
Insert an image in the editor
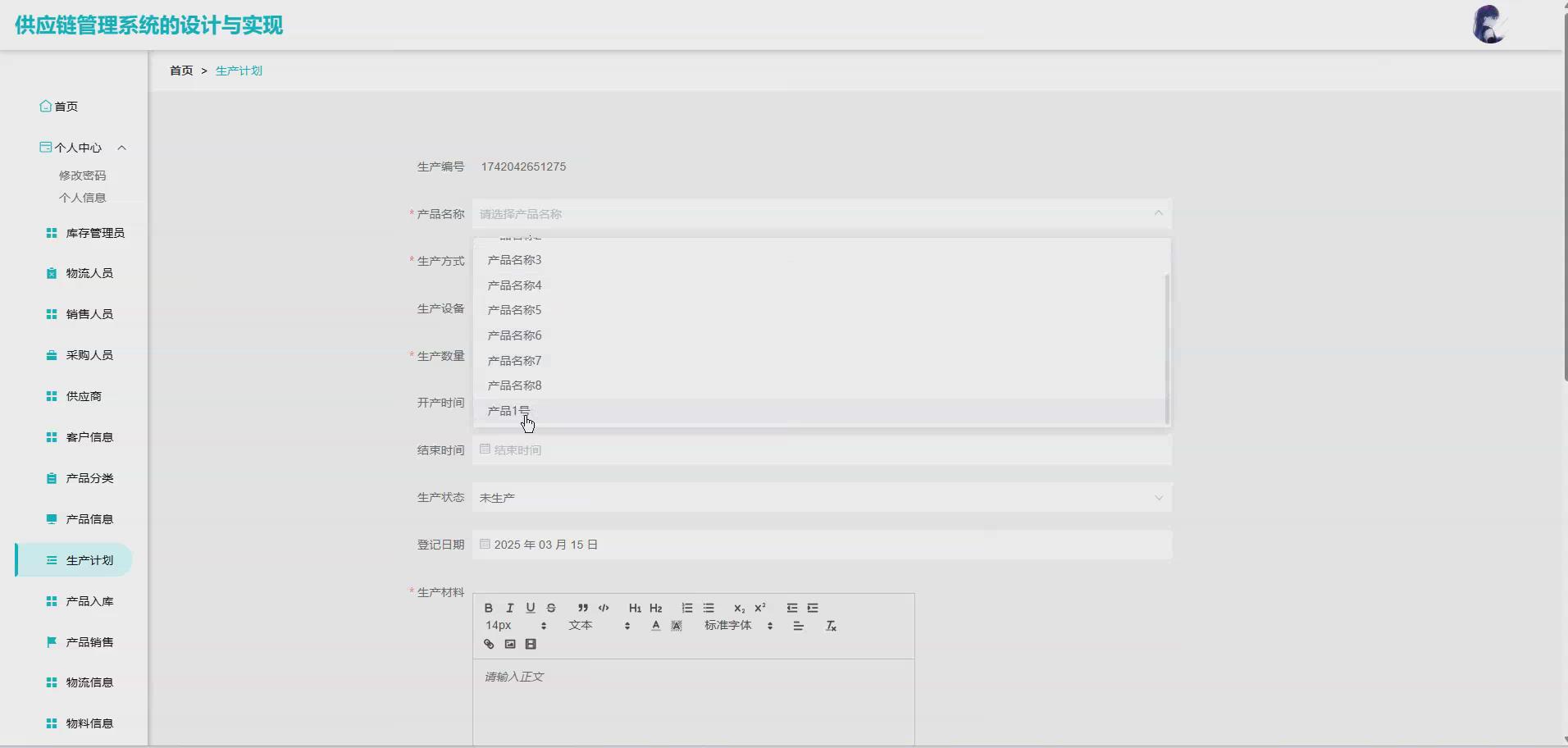pyautogui.click(x=510, y=644)
